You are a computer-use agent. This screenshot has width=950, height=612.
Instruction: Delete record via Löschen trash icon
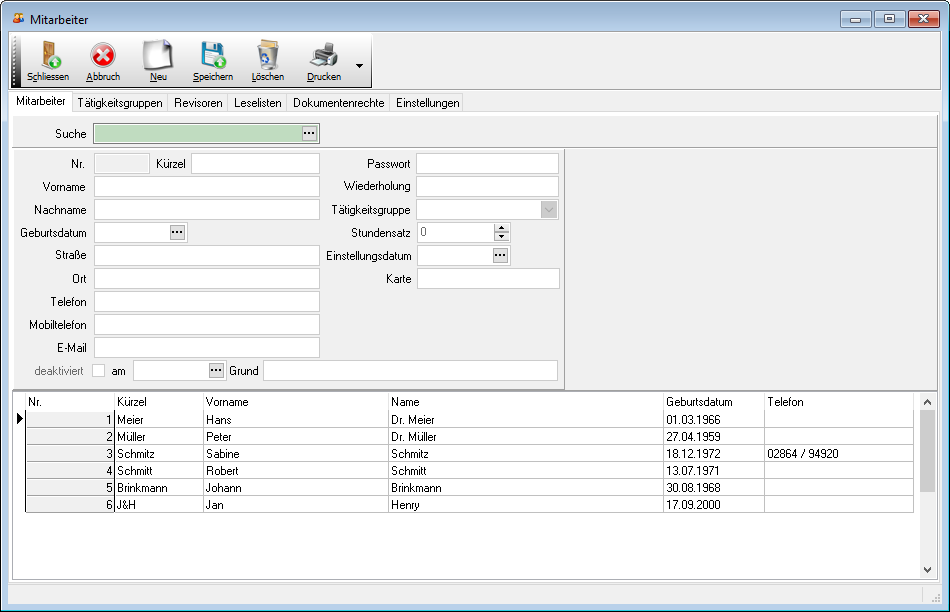point(267,55)
